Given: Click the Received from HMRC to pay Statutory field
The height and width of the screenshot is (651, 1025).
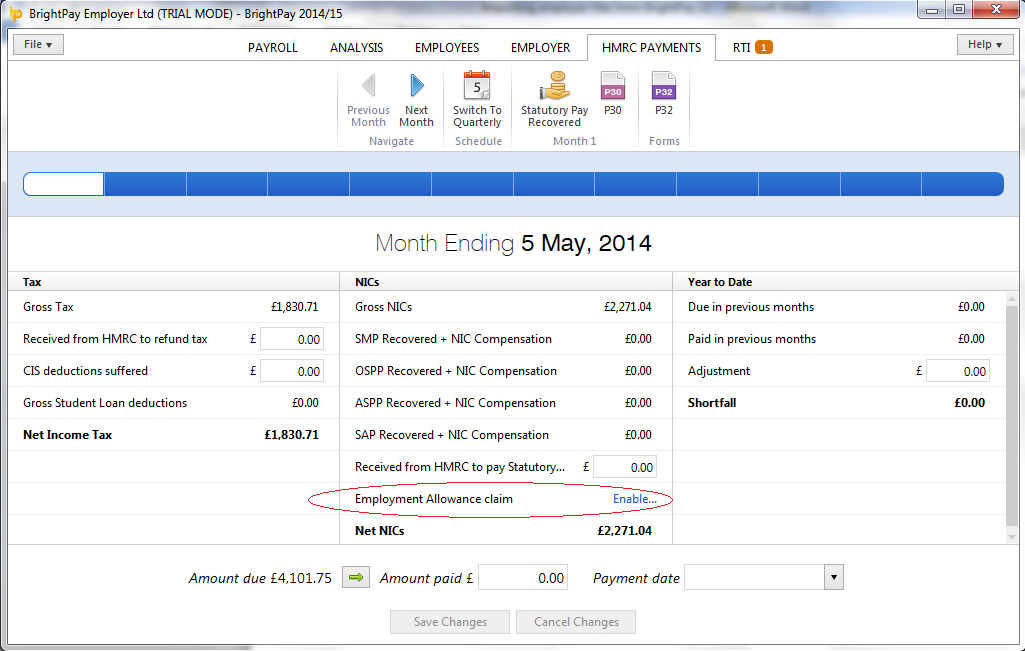Looking at the screenshot, I should pyautogui.click(x=624, y=467).
